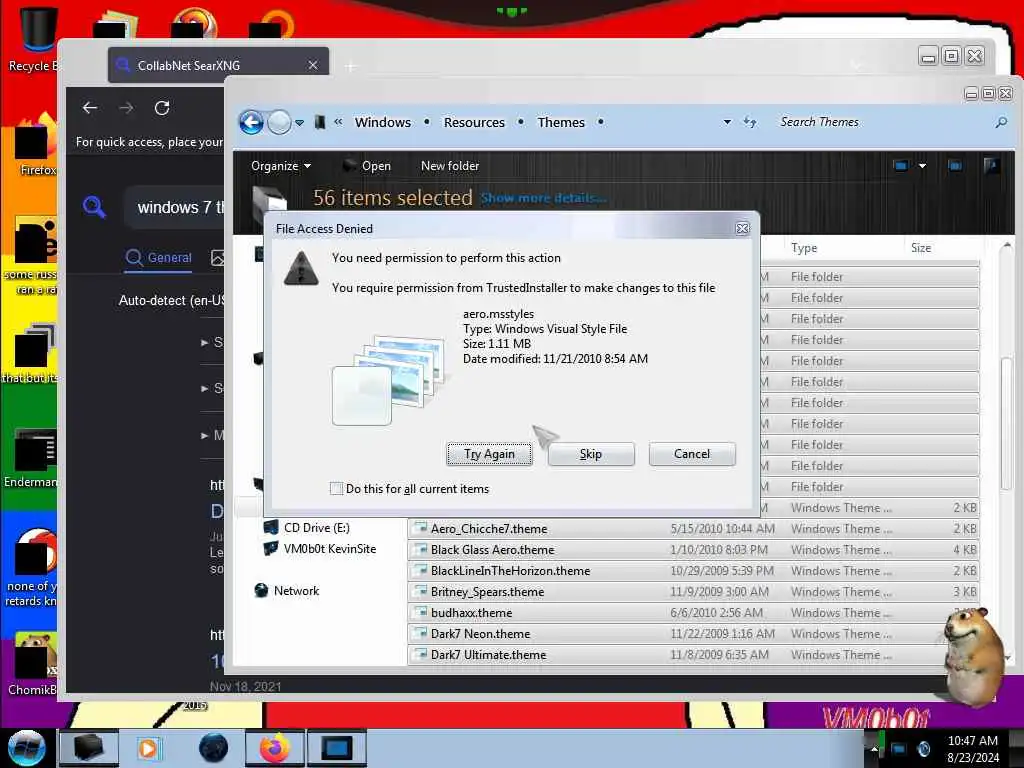Click the monitor icon in taskbar
This screenshot has height=768, width=1024.
coord(337,748)
